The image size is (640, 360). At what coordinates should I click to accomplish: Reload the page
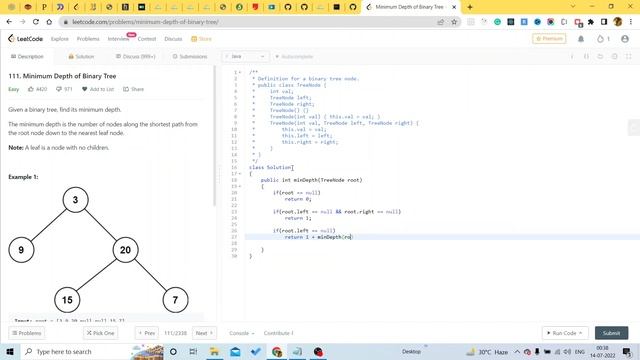[36, 22]
